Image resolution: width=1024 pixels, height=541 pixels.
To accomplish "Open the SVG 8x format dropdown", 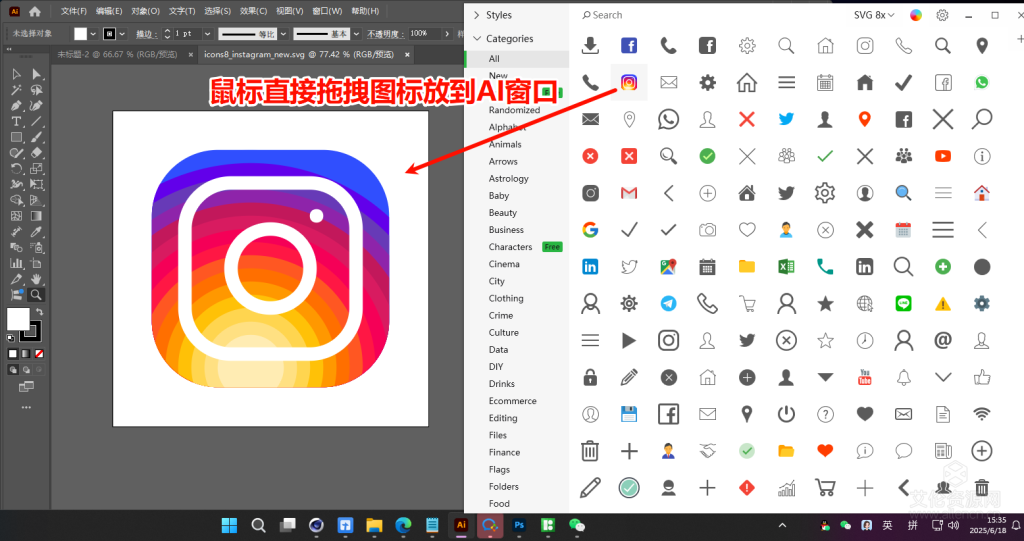I will [874, 15].
